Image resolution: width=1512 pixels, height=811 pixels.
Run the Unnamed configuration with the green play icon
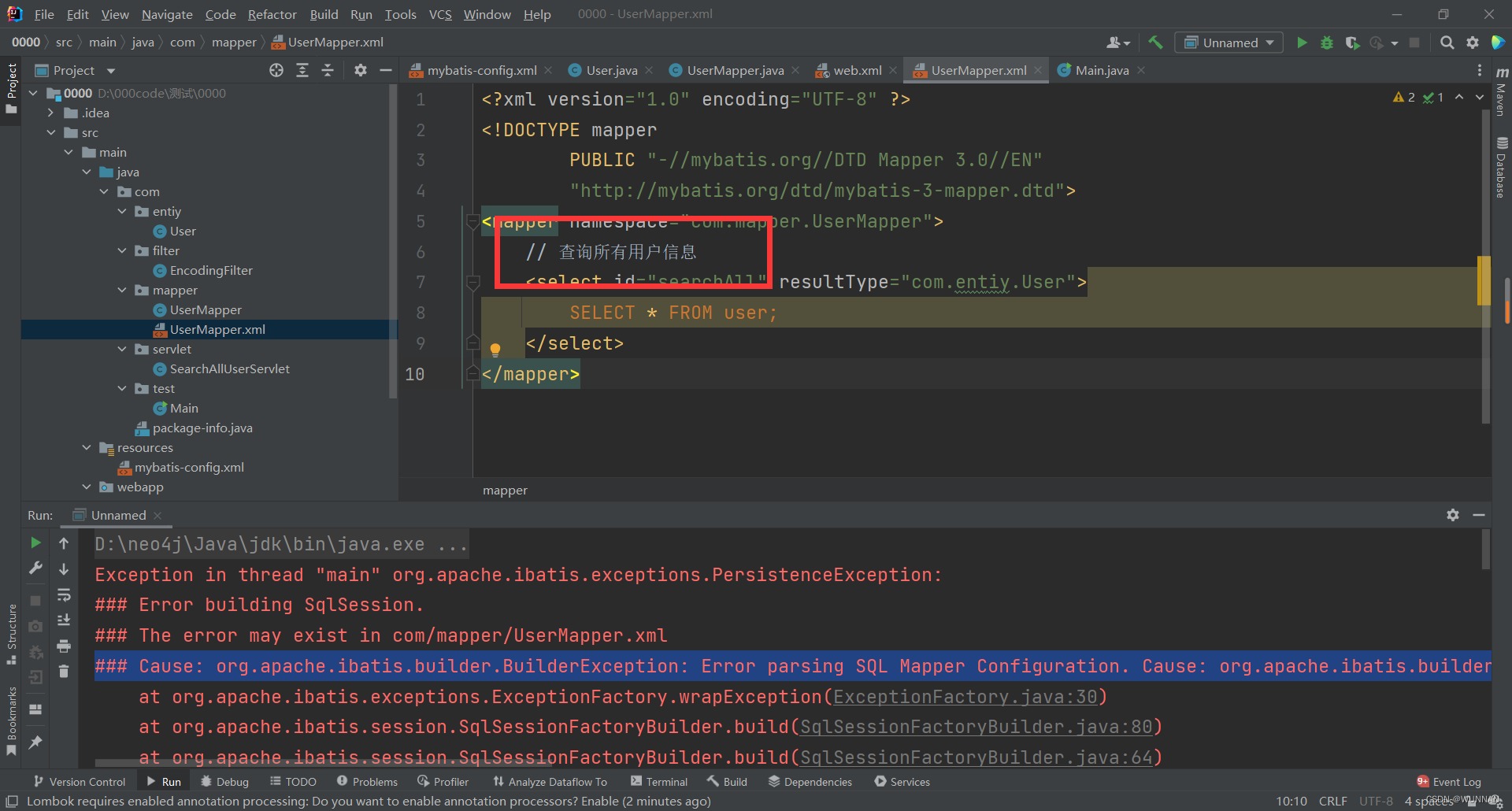(x=1302, y=43)
